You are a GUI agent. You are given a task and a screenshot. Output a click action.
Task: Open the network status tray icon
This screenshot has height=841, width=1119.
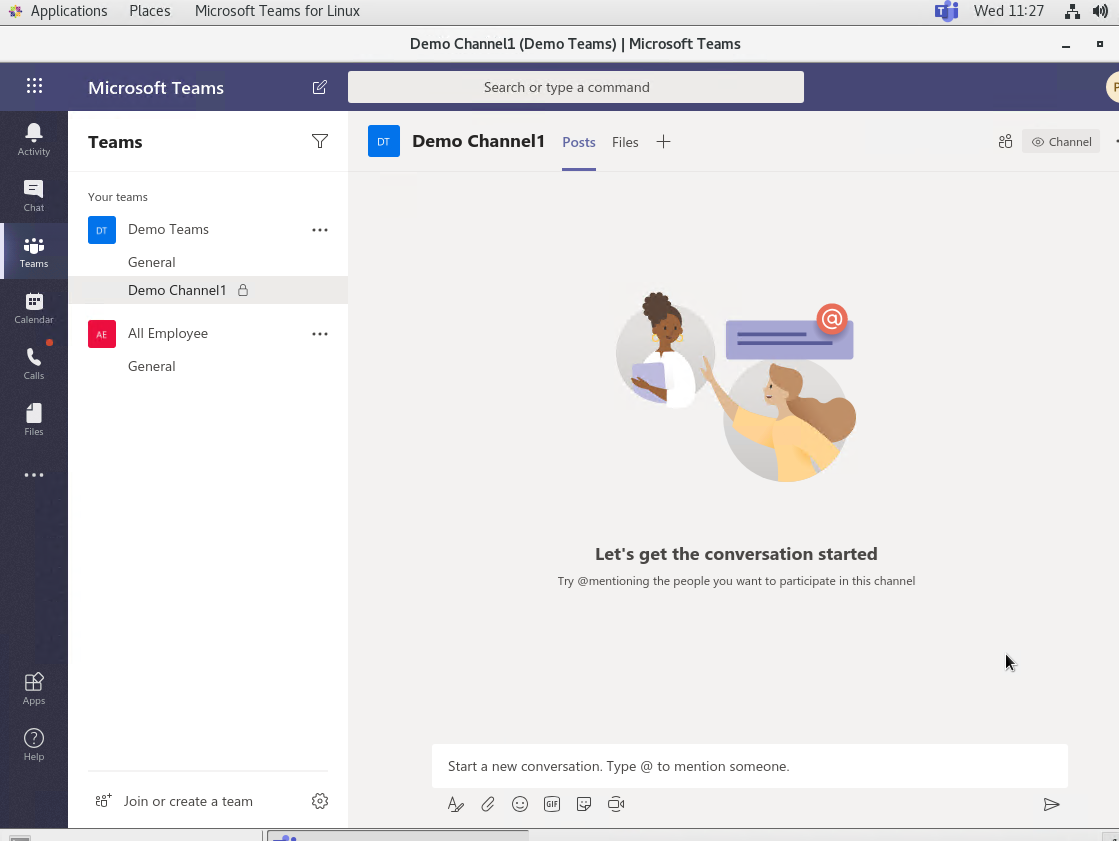[1072, 11]
